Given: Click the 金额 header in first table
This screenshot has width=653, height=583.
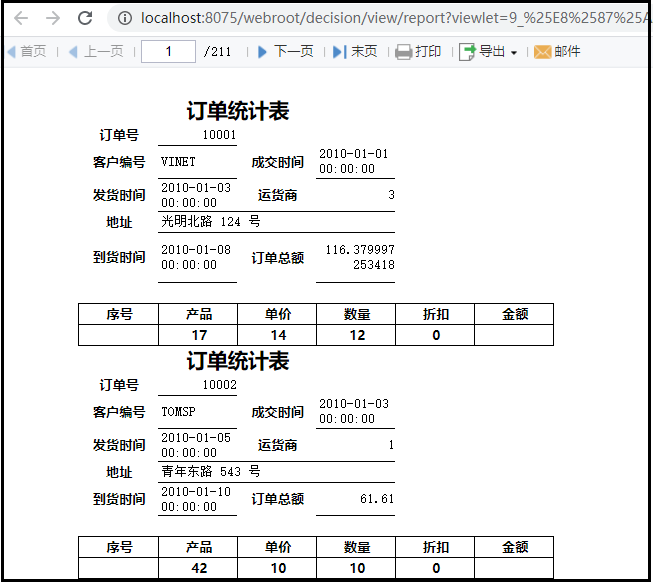Looking at the screenshot, I should tap(515, 314).
